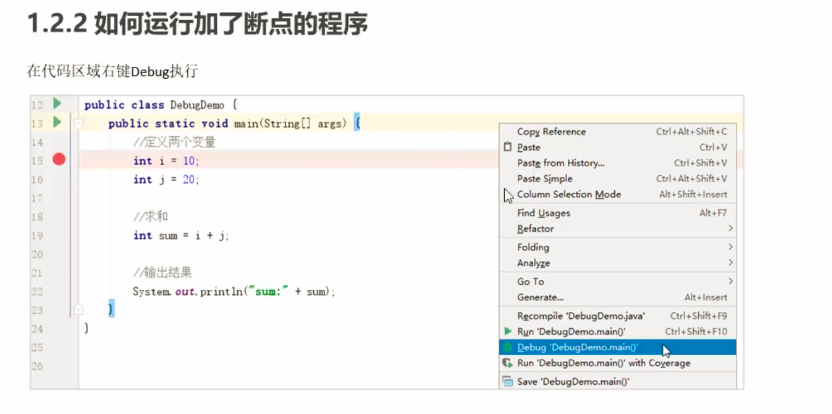The height and width of the screenshot is (414, 832).
Task: Select Debug 'DebugDemo.main()' entry
Action: [618, 348]
